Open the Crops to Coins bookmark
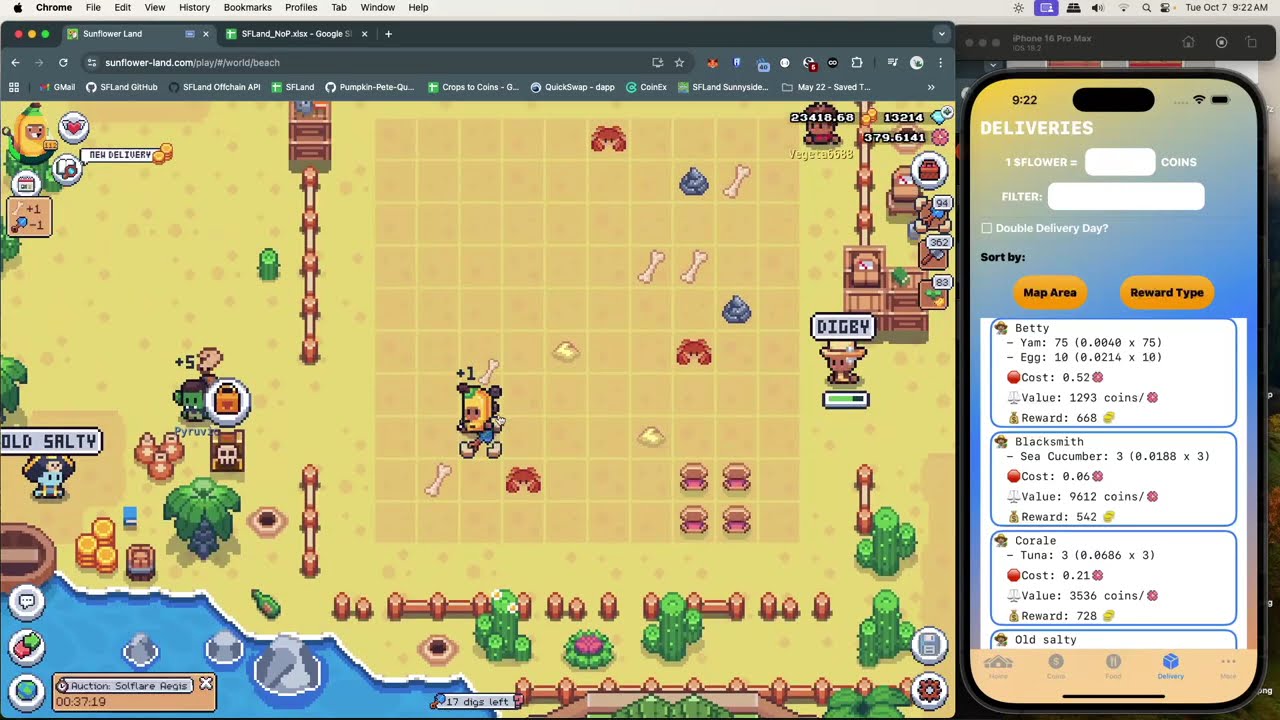Viewport: 1280px width, 720px height. [473, 87]
